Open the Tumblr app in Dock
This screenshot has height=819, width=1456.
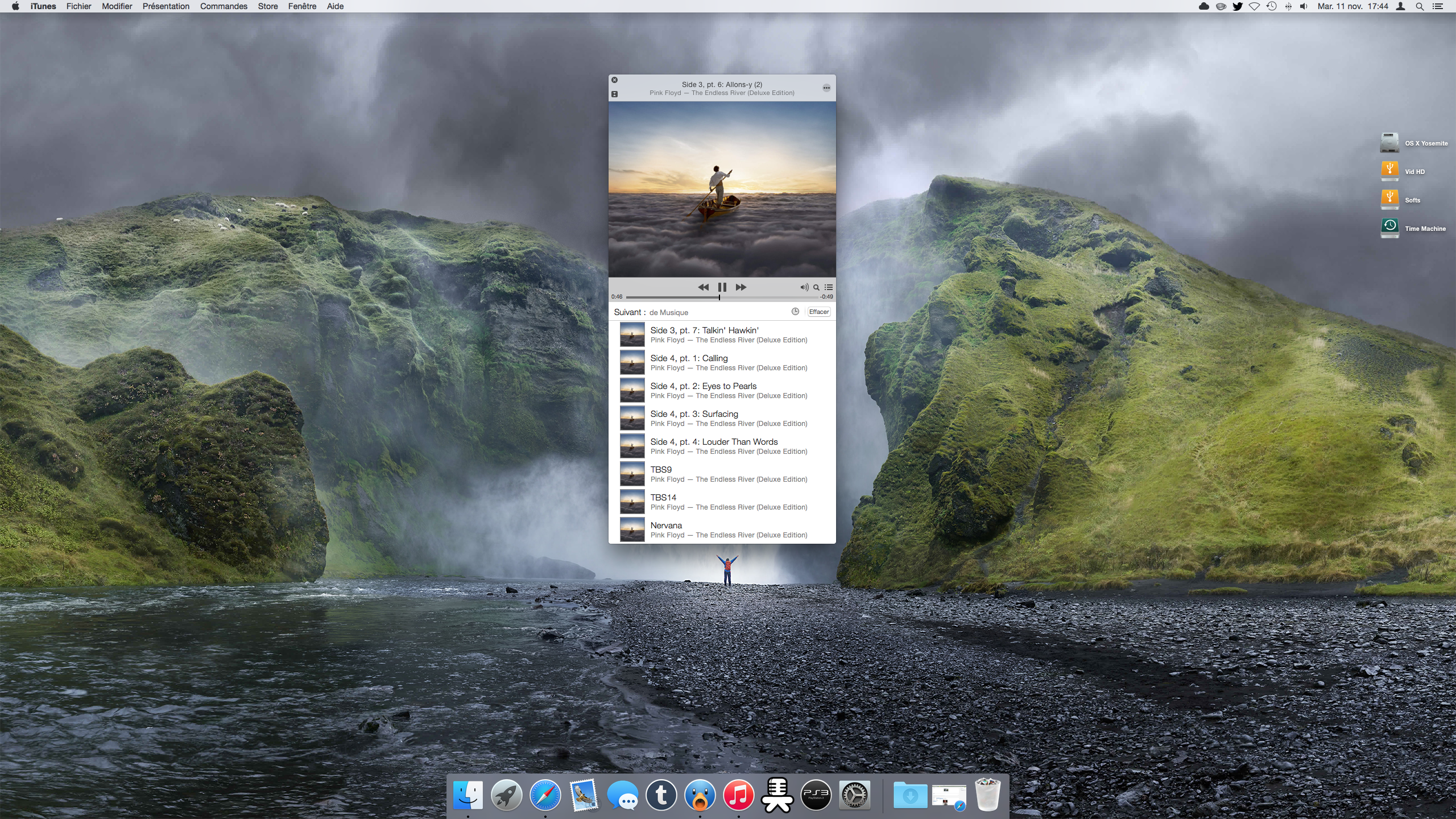(661, 795)
